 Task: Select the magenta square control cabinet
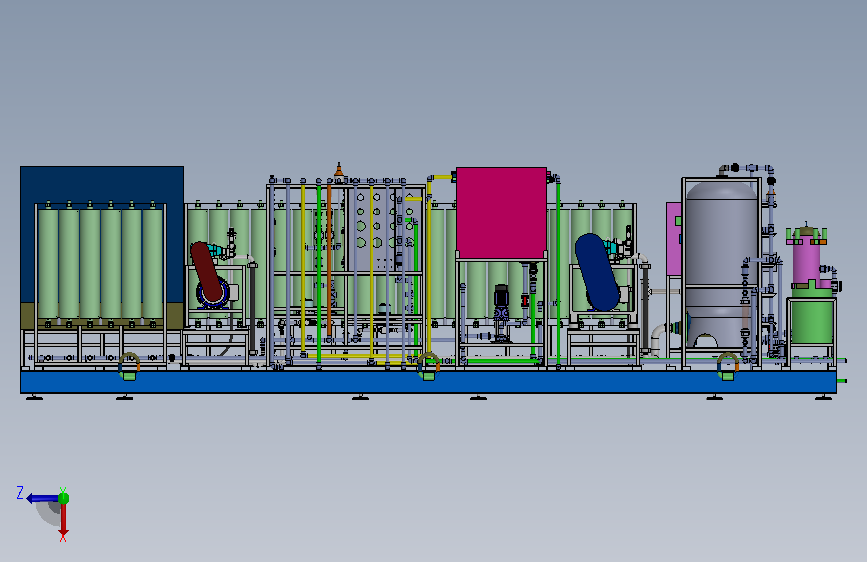501,212
